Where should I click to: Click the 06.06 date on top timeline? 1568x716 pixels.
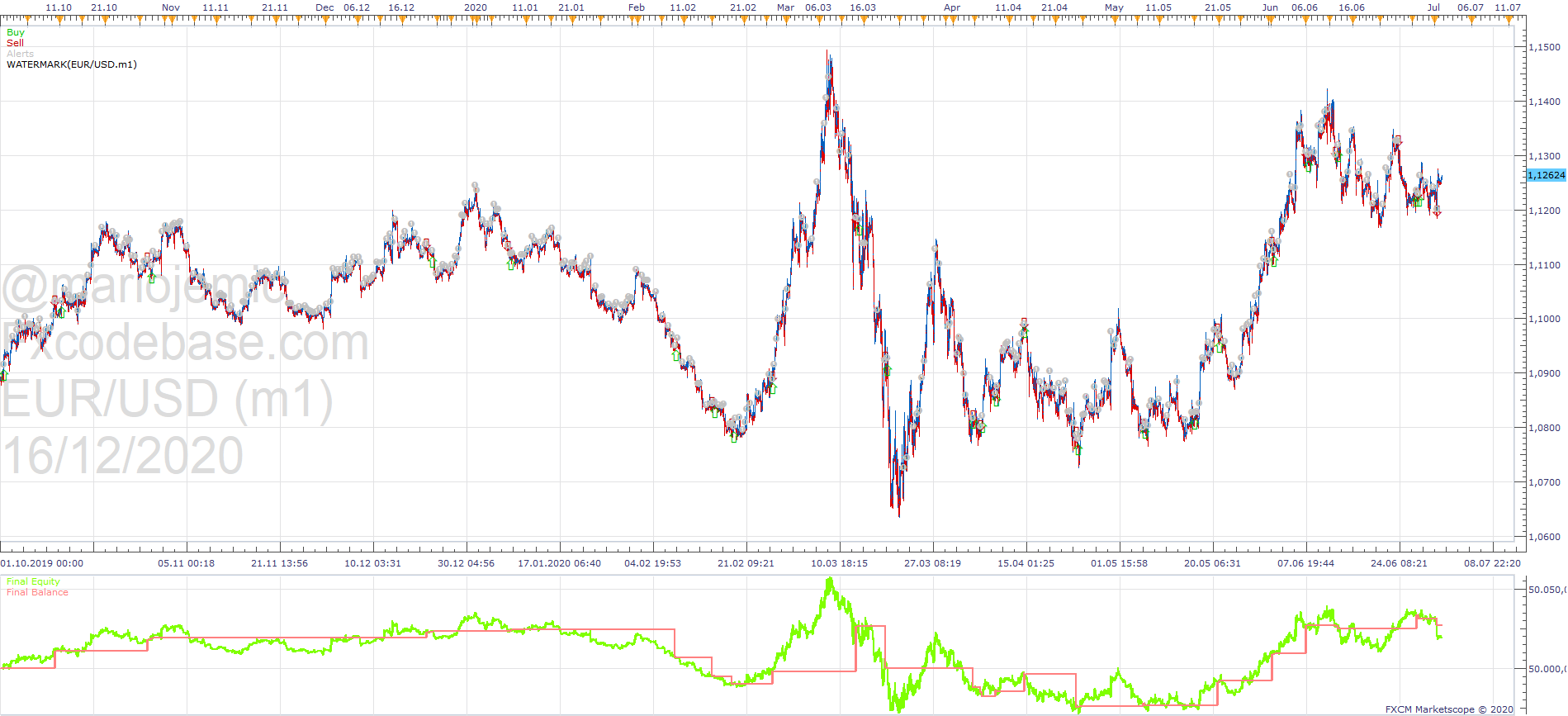[x=1305, y=7]
